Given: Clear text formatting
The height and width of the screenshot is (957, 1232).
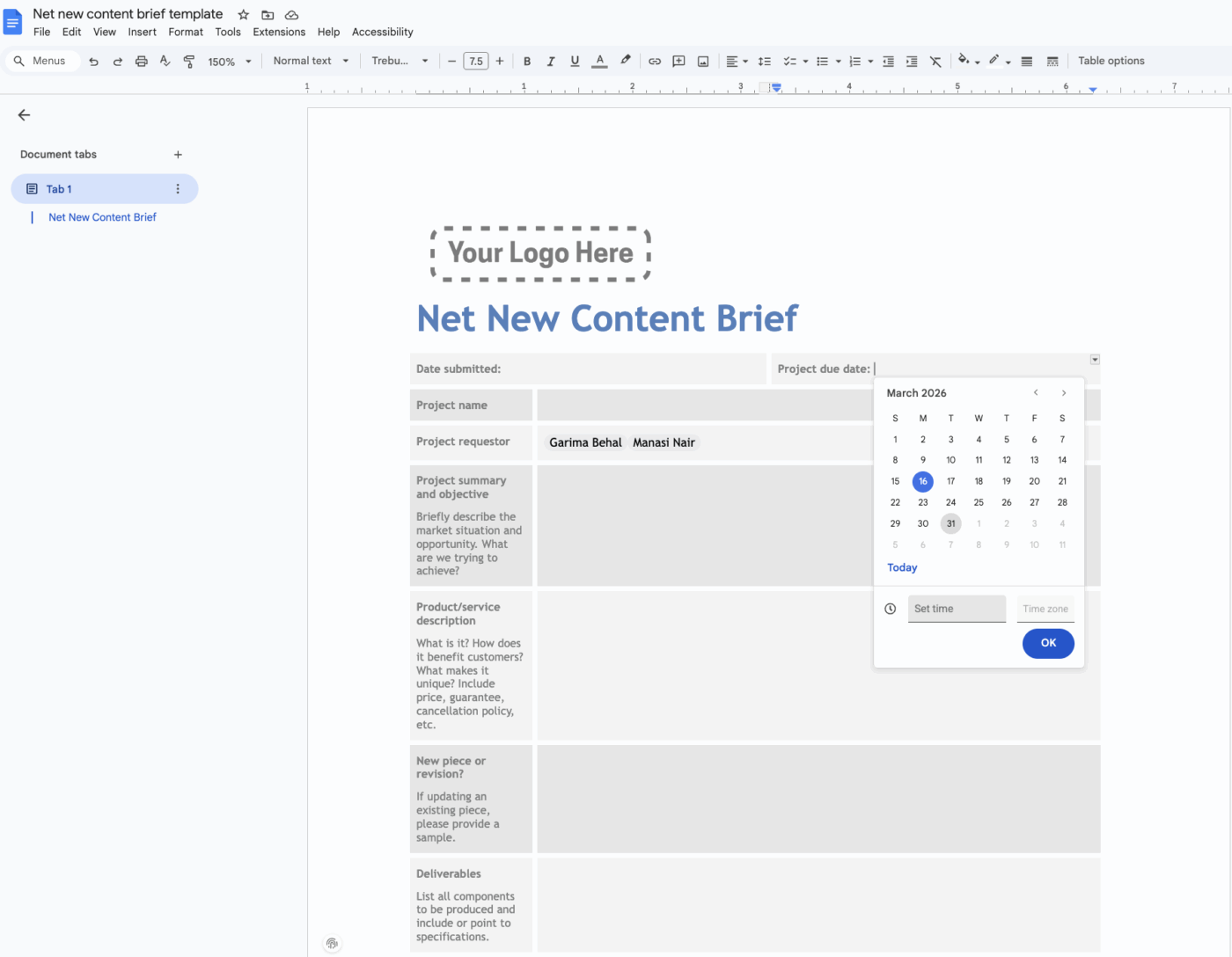Looking at the screenshot, I should (x=935, y=62).
